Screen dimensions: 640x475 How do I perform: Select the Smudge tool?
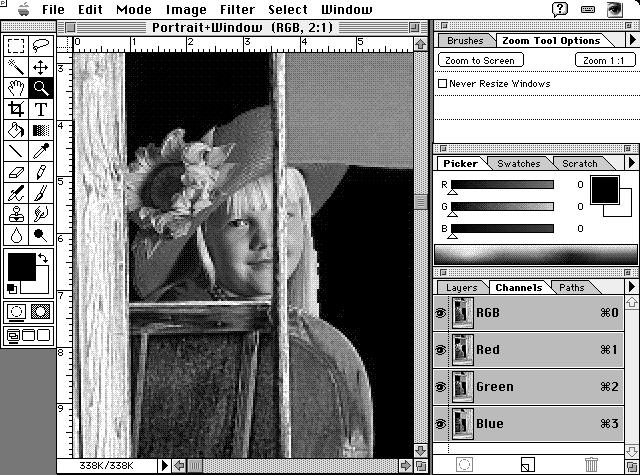pos(41,214)
